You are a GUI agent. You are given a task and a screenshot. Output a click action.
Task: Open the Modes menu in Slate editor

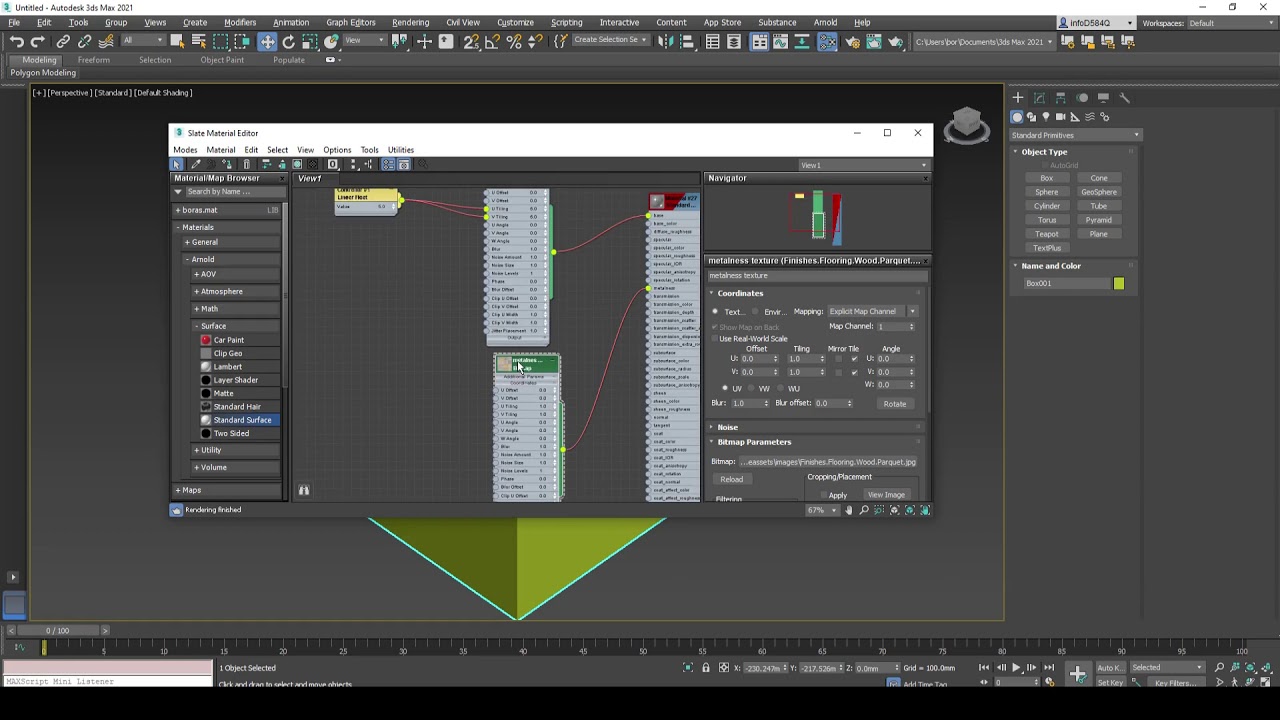click(185, 150)
